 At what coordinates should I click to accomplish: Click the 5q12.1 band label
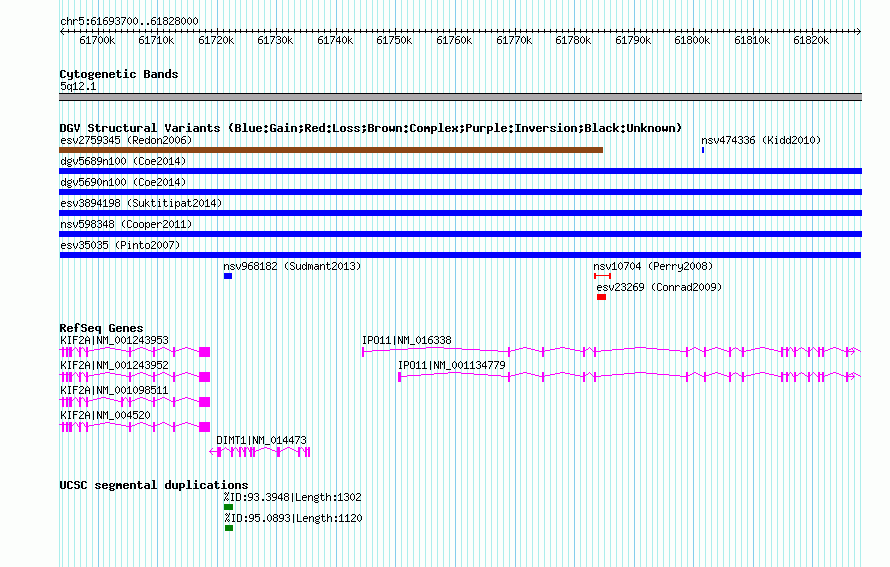coord(78,86)
